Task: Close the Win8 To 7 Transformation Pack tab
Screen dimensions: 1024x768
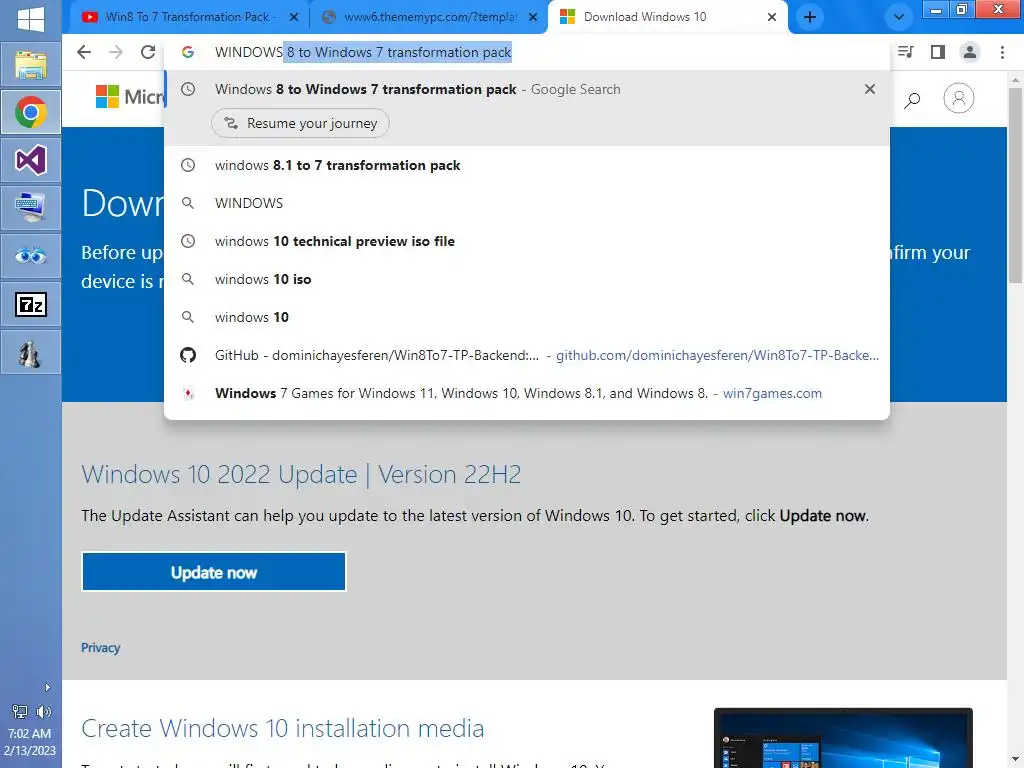Action: pyautogui.click(x=294, y=18)
